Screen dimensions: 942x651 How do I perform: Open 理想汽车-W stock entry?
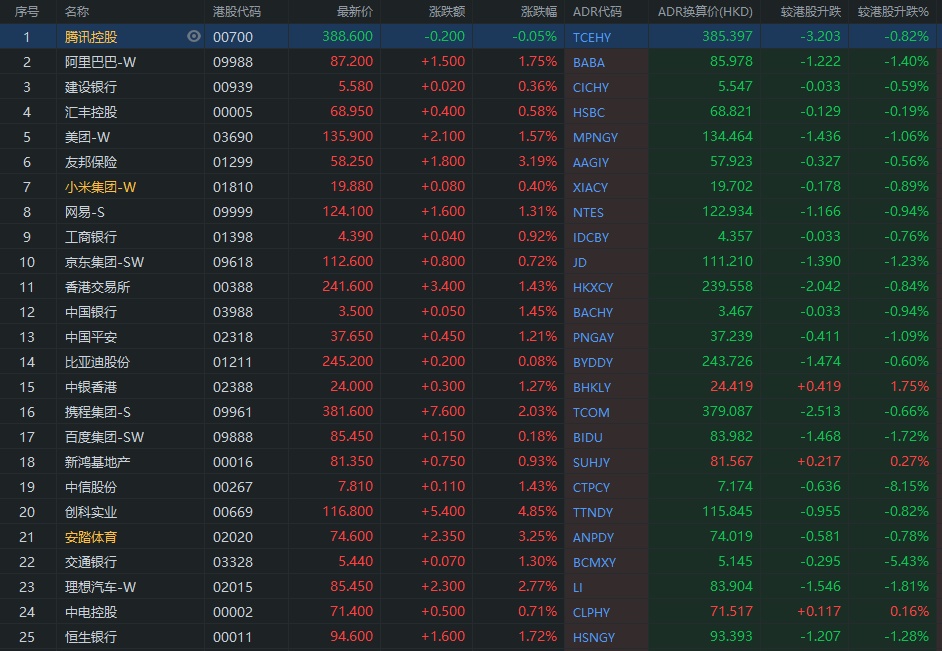[x=100, y=587]
